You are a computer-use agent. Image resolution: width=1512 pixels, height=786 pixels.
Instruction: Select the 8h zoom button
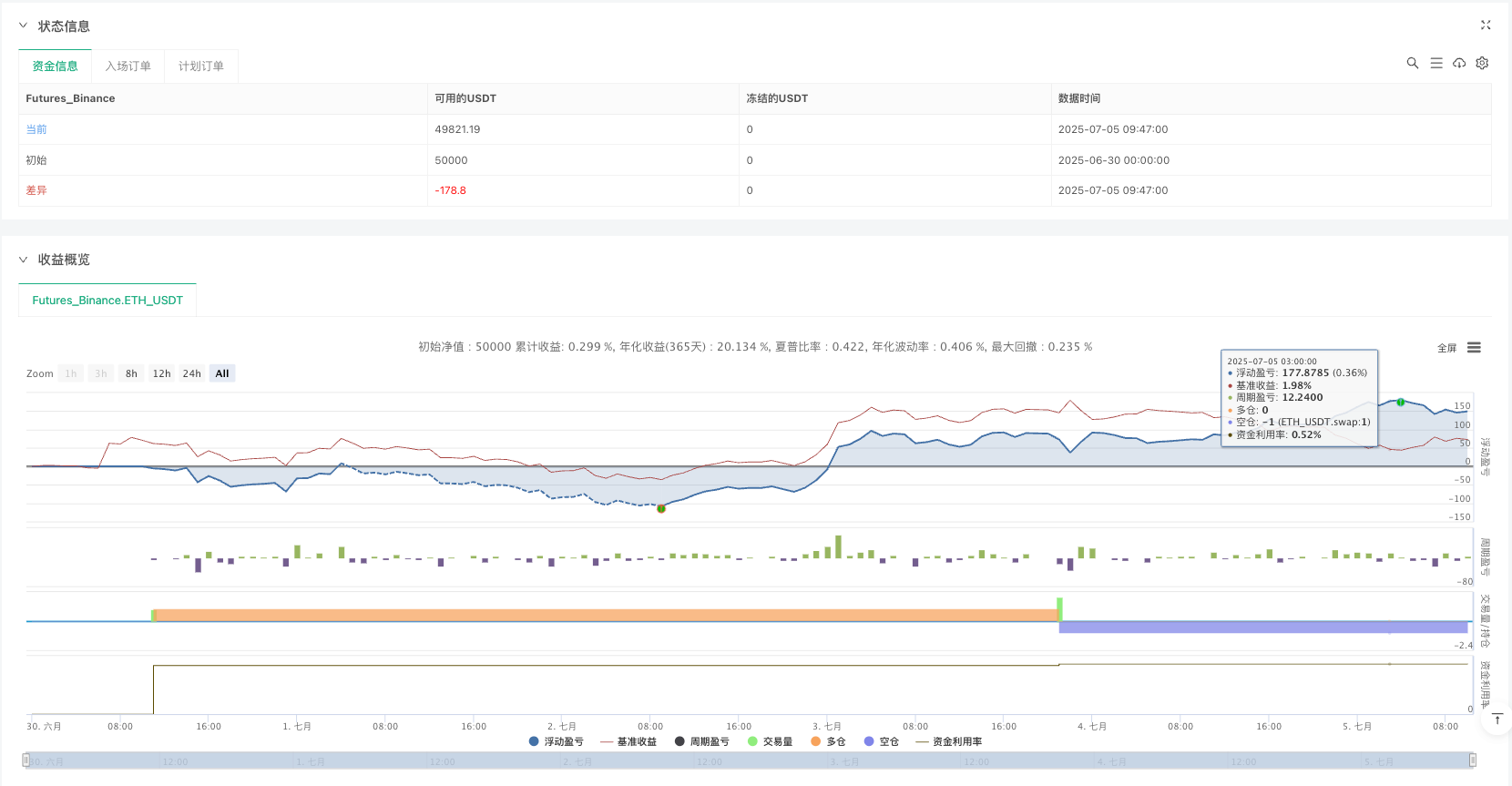[131, 373]
